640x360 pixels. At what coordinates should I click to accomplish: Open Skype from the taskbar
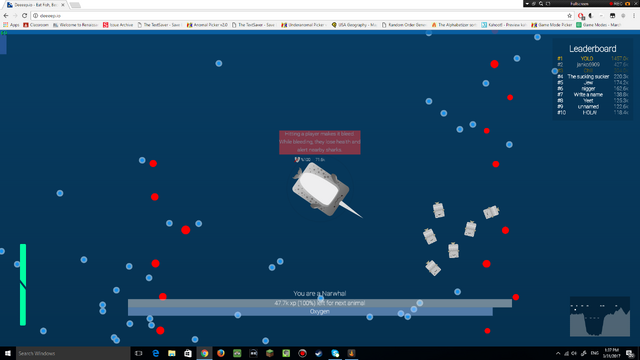335,353
